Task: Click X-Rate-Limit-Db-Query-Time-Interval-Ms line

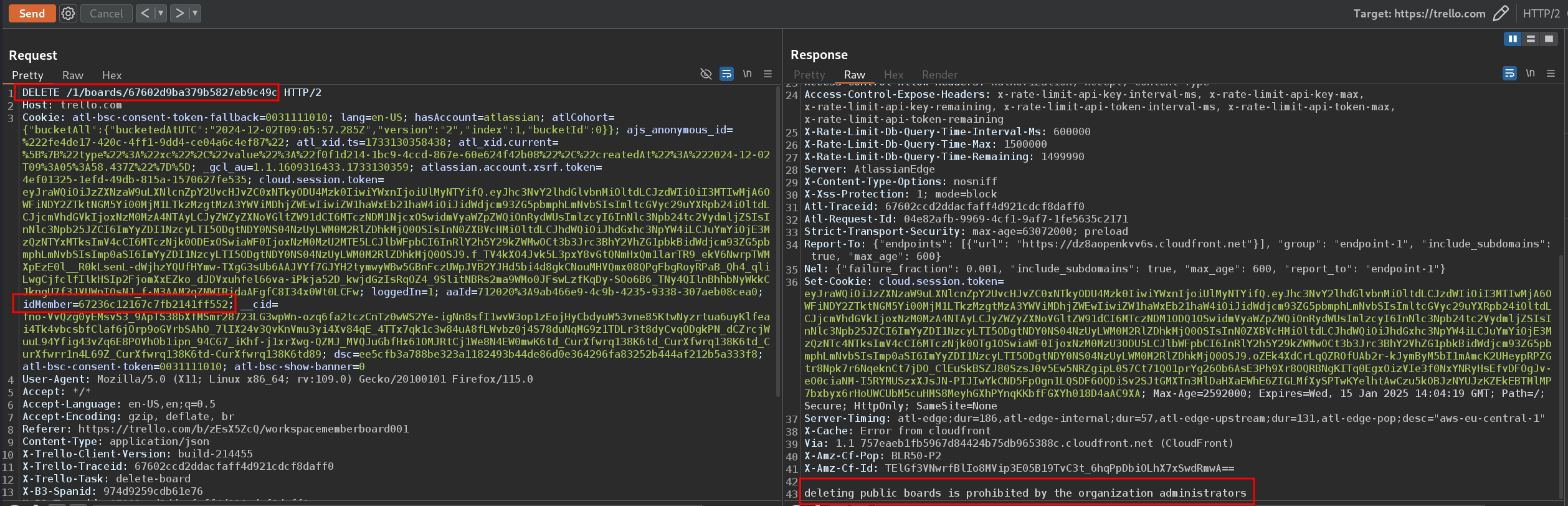Action: (948, 132)
